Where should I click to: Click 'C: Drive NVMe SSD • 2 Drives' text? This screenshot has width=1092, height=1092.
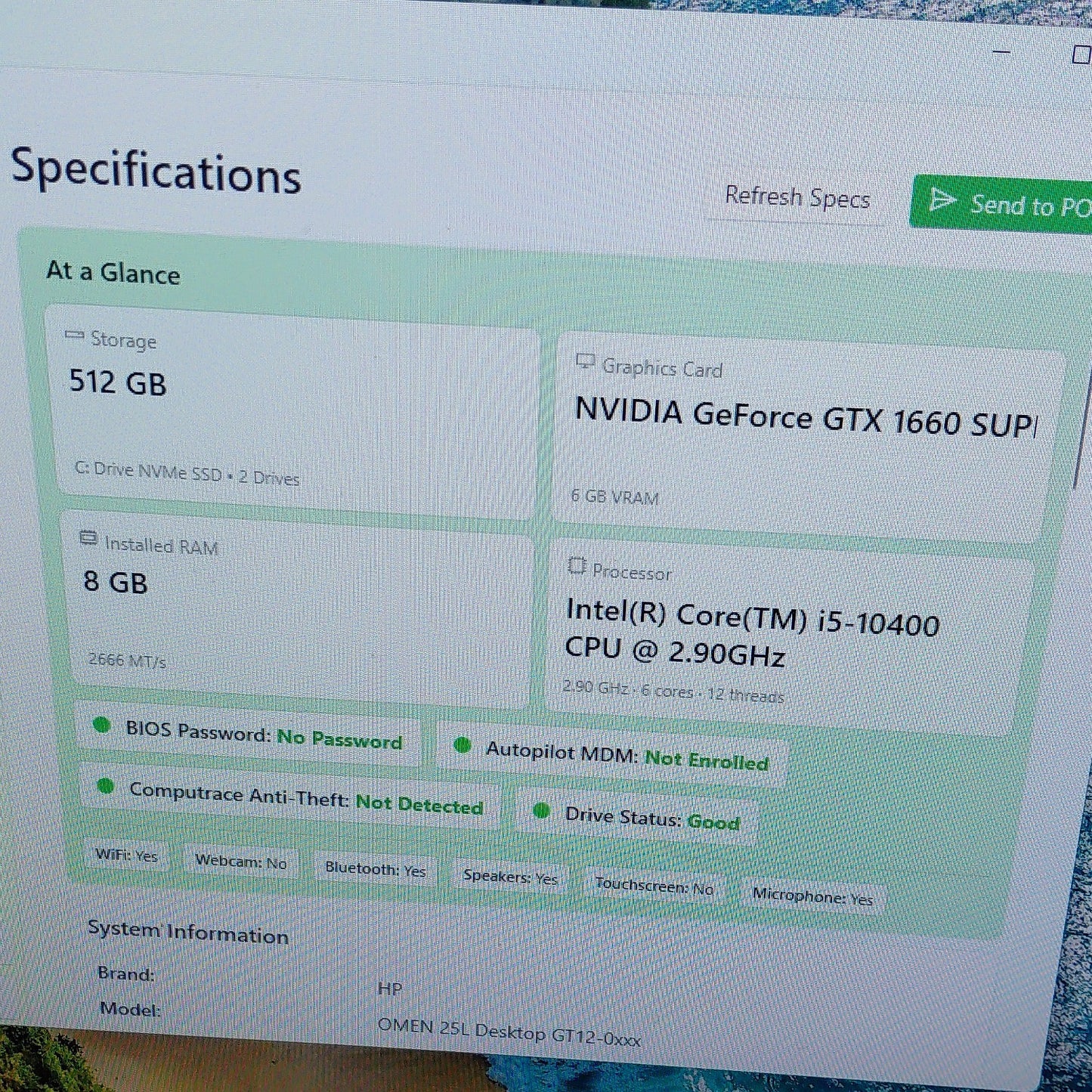point(187,473)
